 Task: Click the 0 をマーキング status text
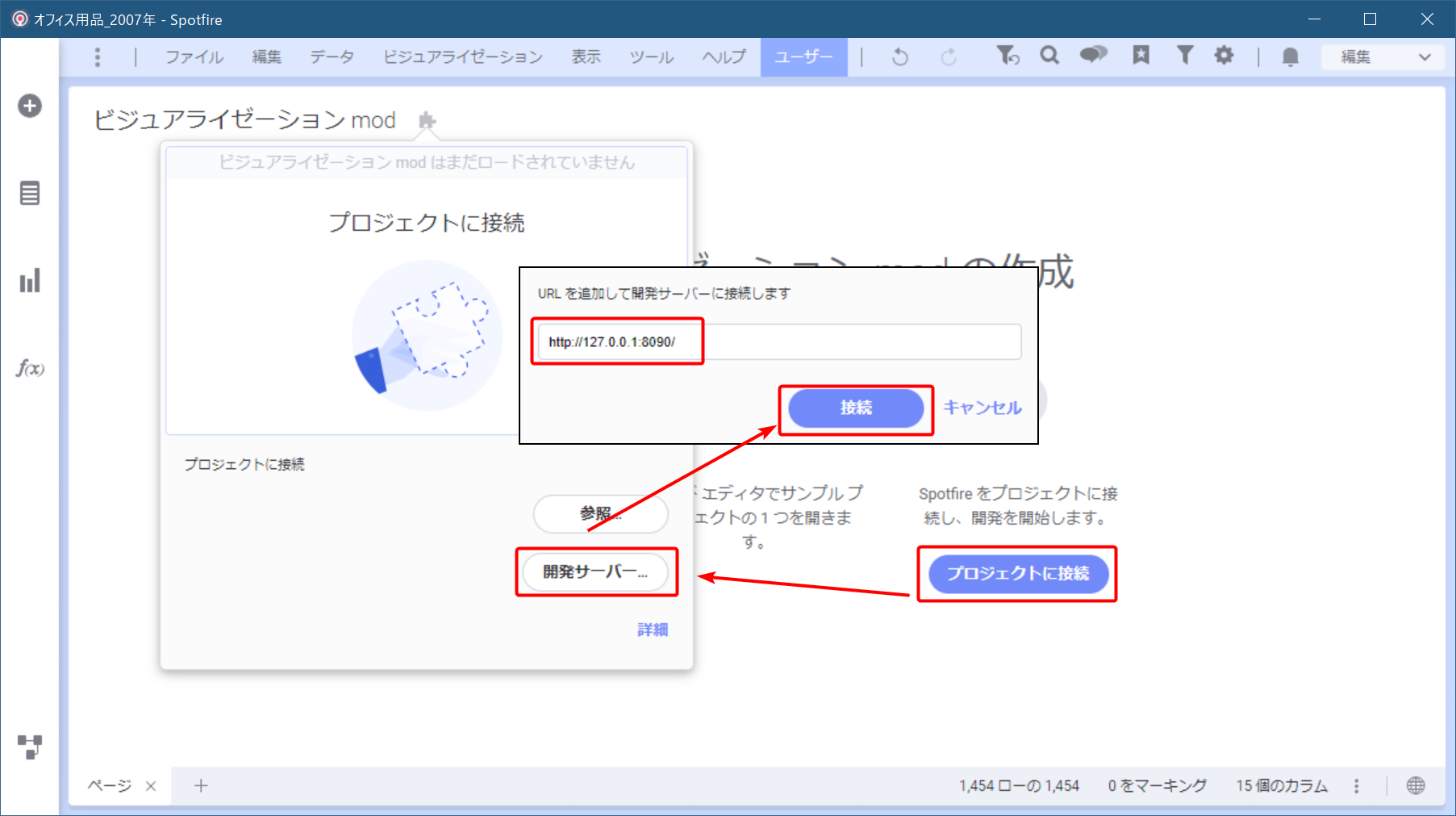pyautogui.click(x=1158, y=785)
